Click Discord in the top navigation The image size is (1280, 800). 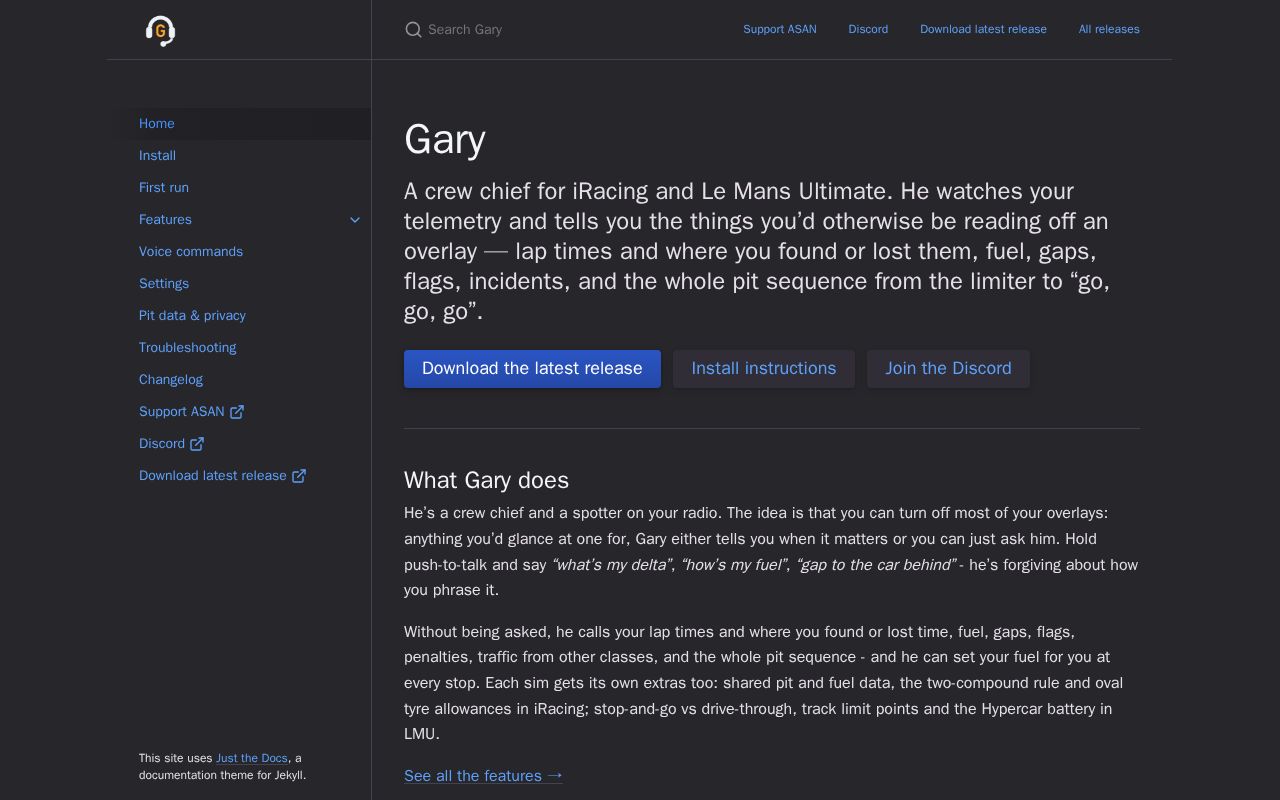868,30
